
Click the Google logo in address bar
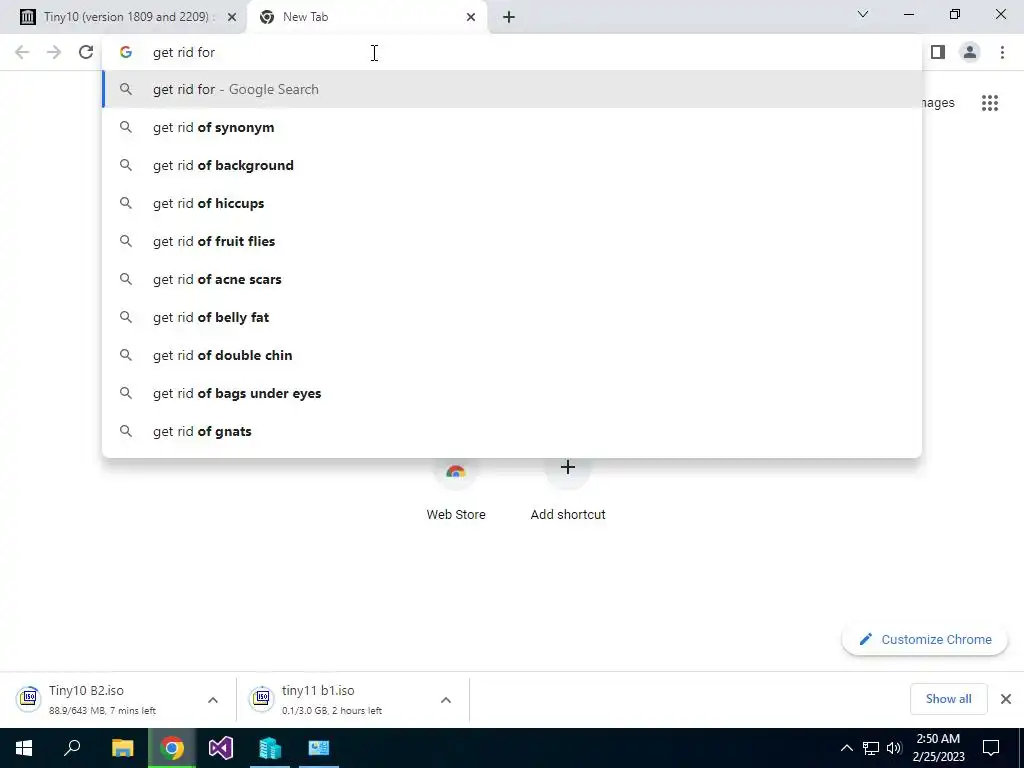[126, 52]
